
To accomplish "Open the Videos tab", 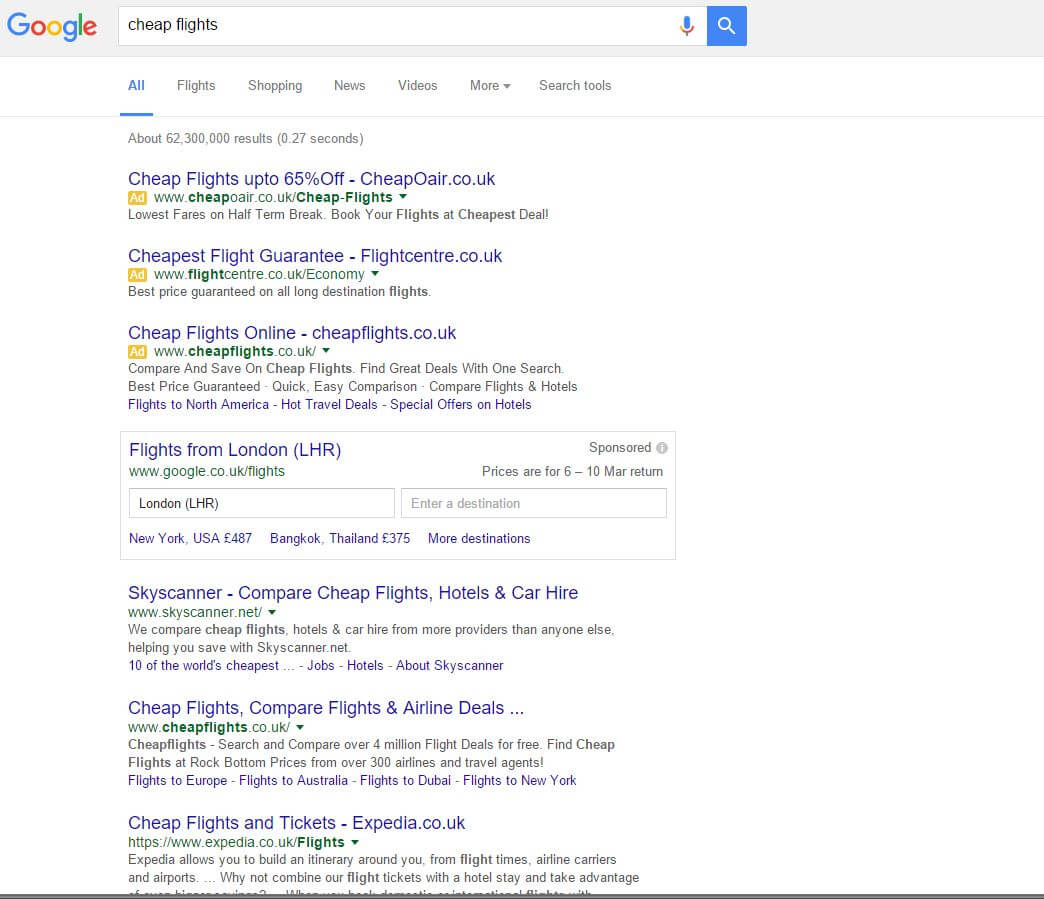I will (x=417, y=85).
